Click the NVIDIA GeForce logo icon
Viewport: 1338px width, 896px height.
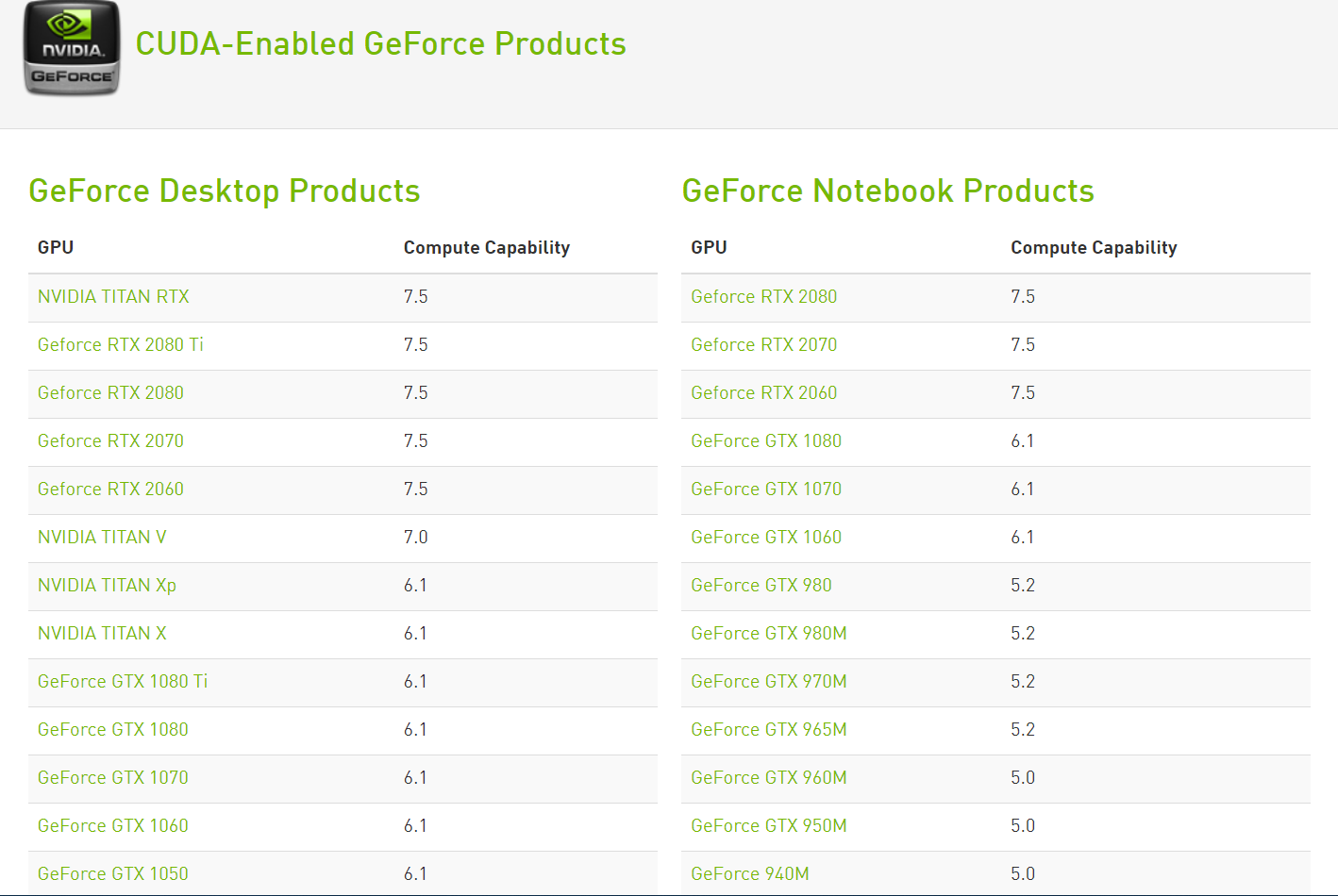click(72, 48)
